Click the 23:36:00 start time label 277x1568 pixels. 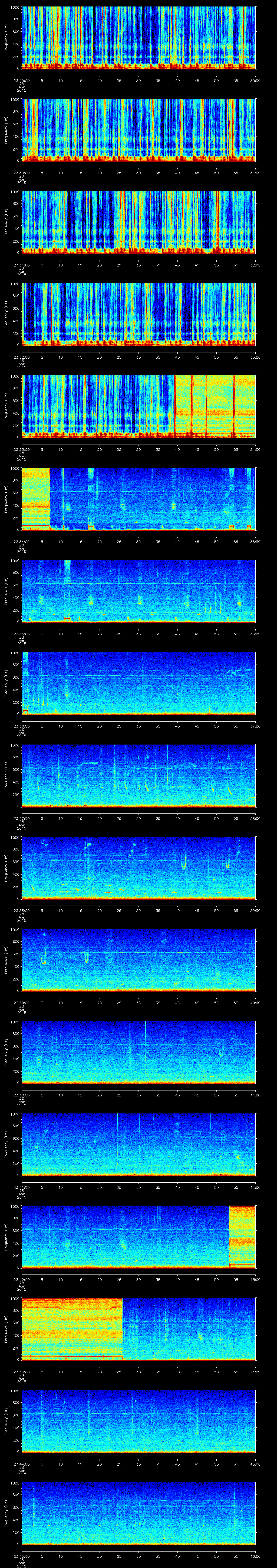point(21,726)
